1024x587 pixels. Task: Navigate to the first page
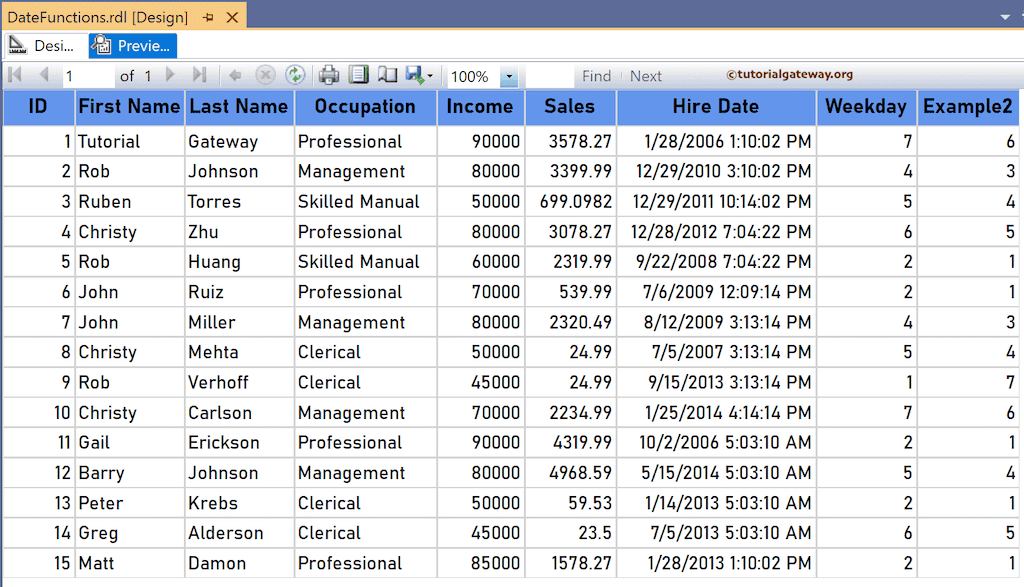(x=14, y=75)
